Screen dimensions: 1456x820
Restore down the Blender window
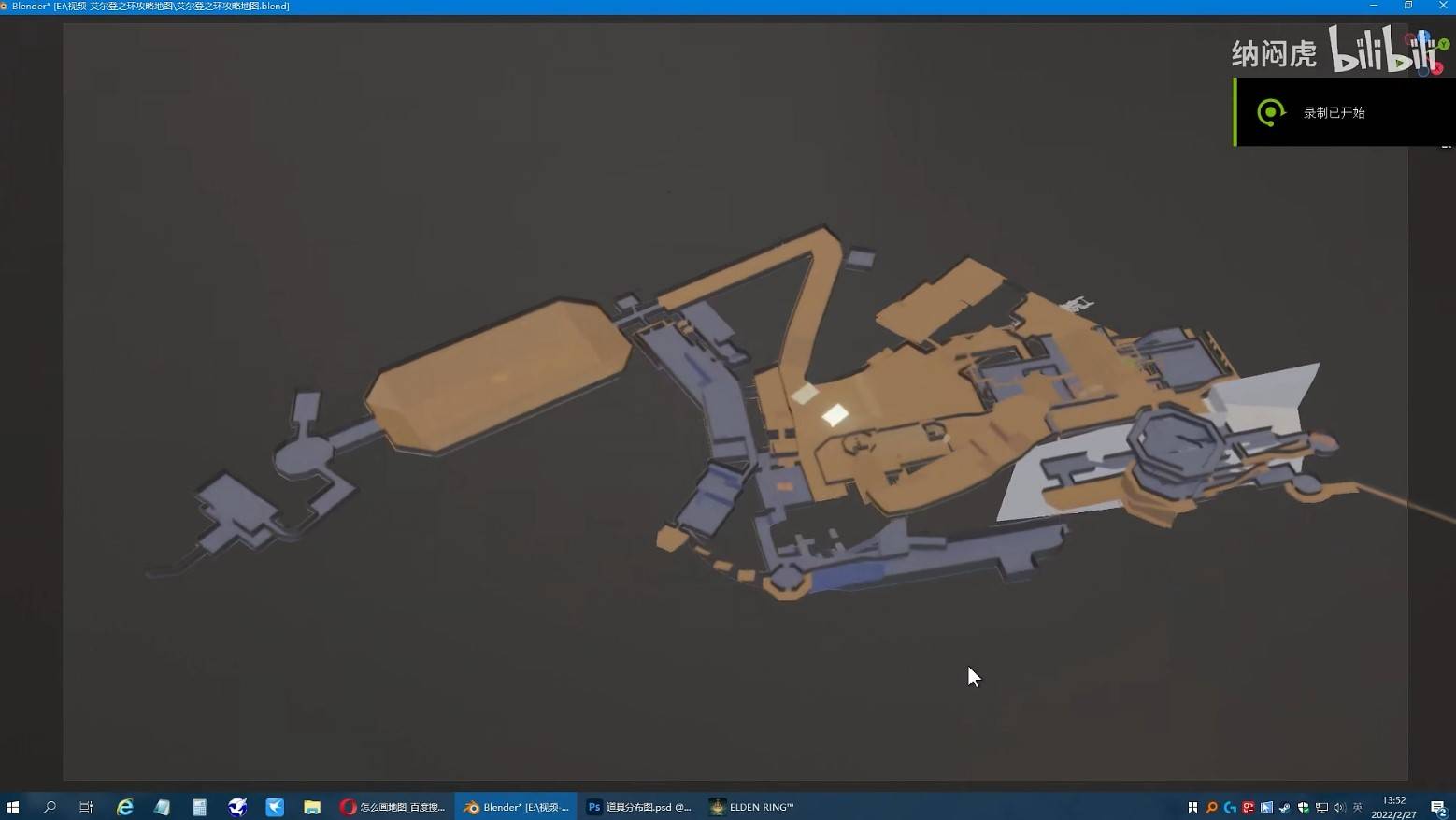1408,6
